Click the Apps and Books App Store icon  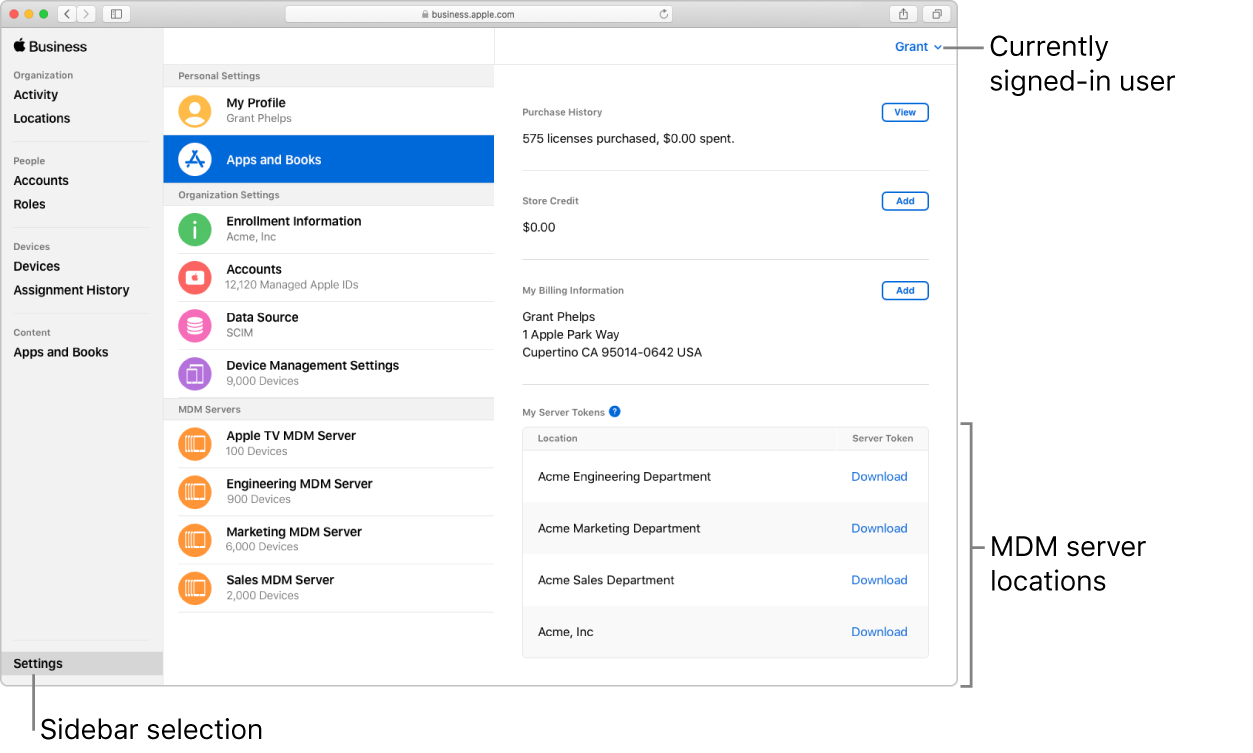(195, 160)
